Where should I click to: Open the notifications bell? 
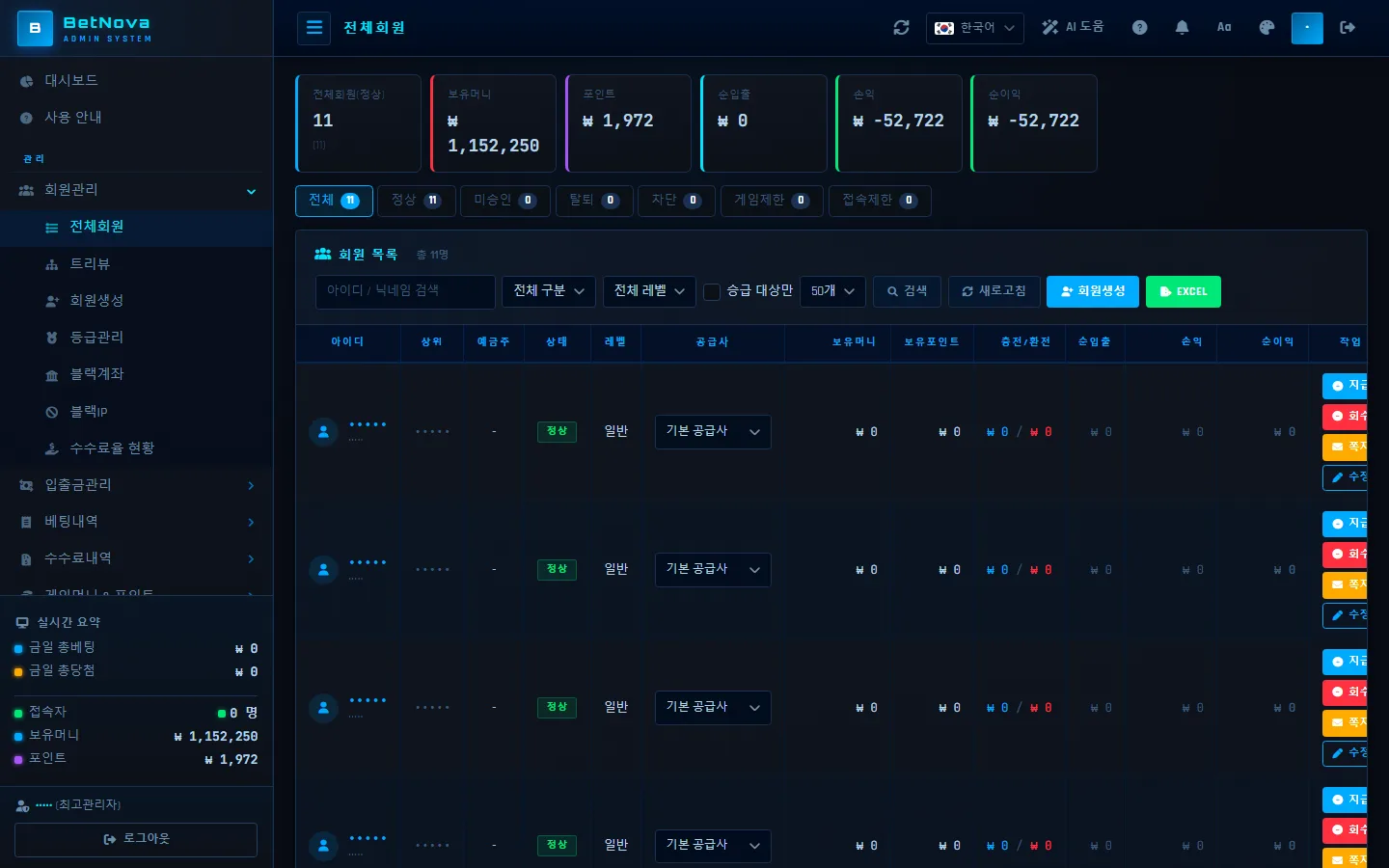(x=1182, y=28)
